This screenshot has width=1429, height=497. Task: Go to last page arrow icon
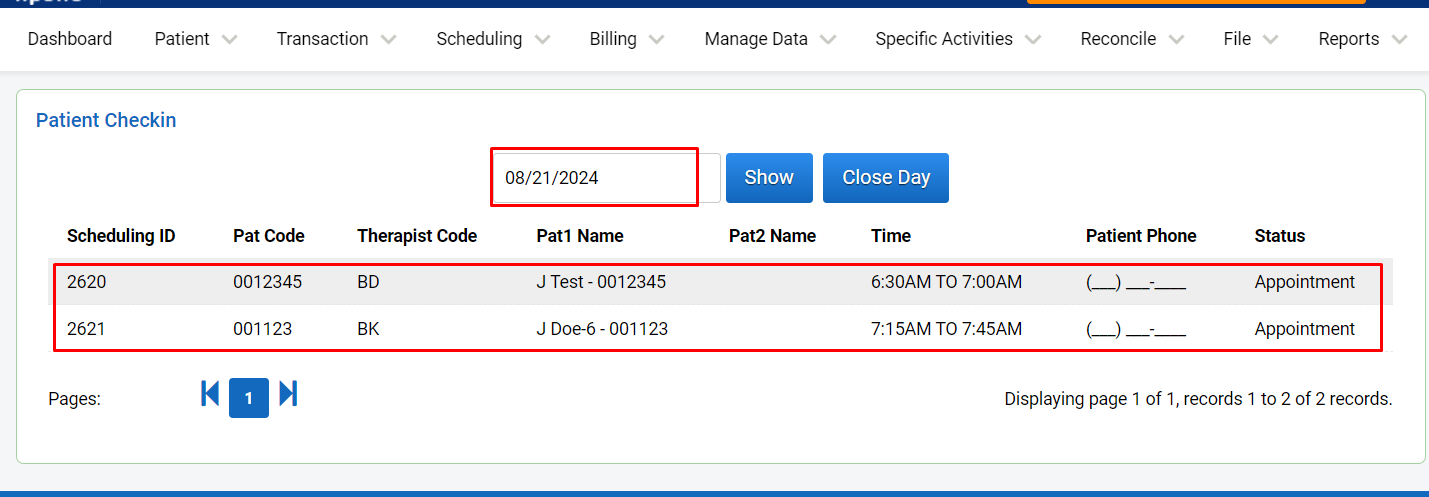[x=288, y=394]
